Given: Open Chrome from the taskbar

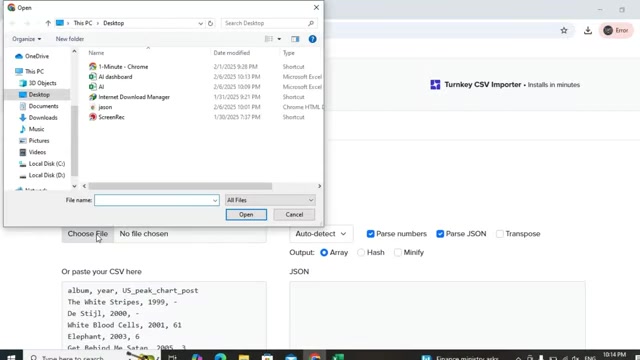Looking at the screenshot, I should tap(315, 356).
